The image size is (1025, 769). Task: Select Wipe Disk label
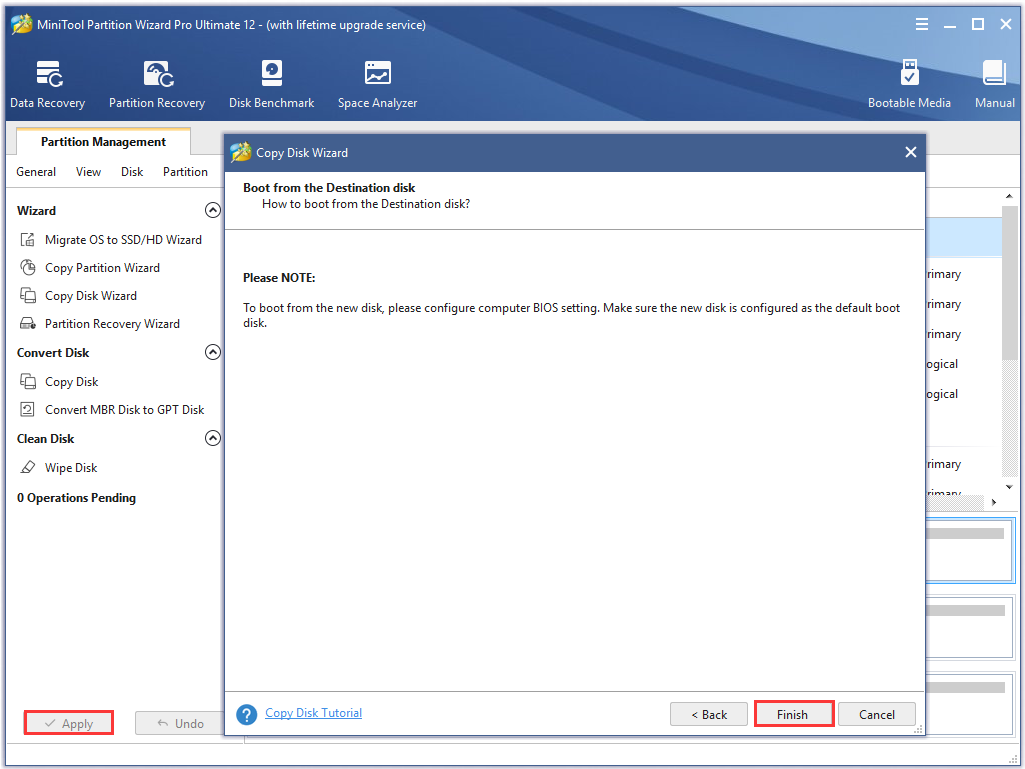71,468
